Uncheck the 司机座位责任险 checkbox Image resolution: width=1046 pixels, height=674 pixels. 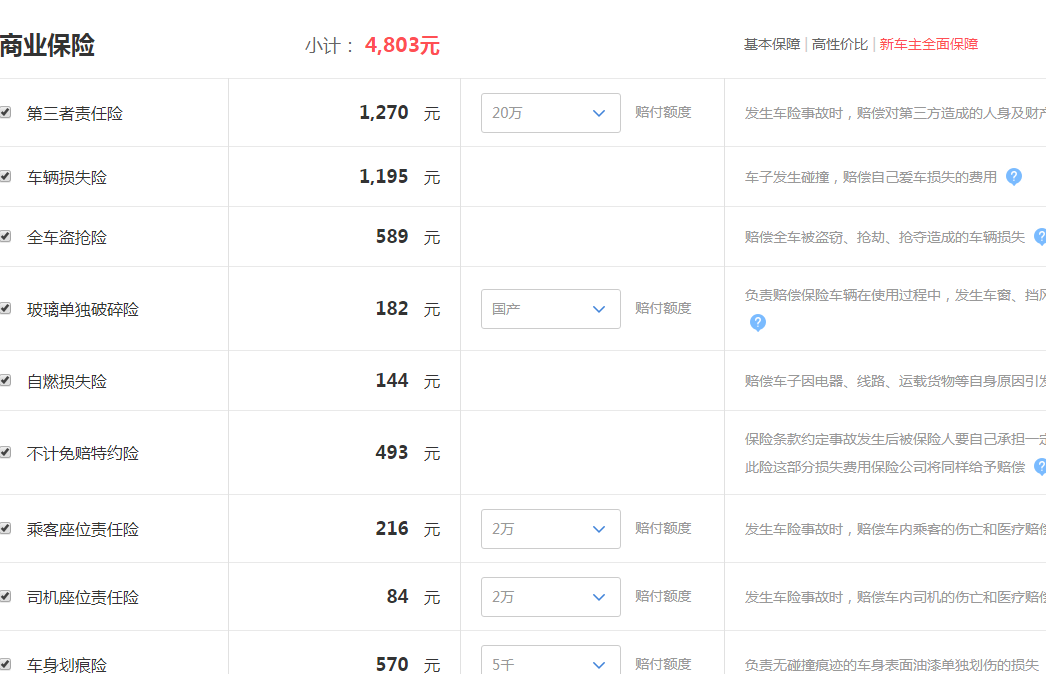pyautogui.click(x=5, y=597)
